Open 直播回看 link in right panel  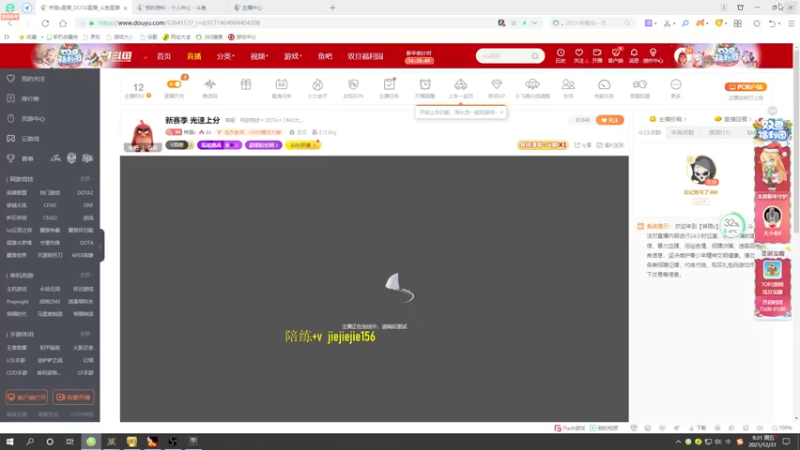tap(734, 119)
